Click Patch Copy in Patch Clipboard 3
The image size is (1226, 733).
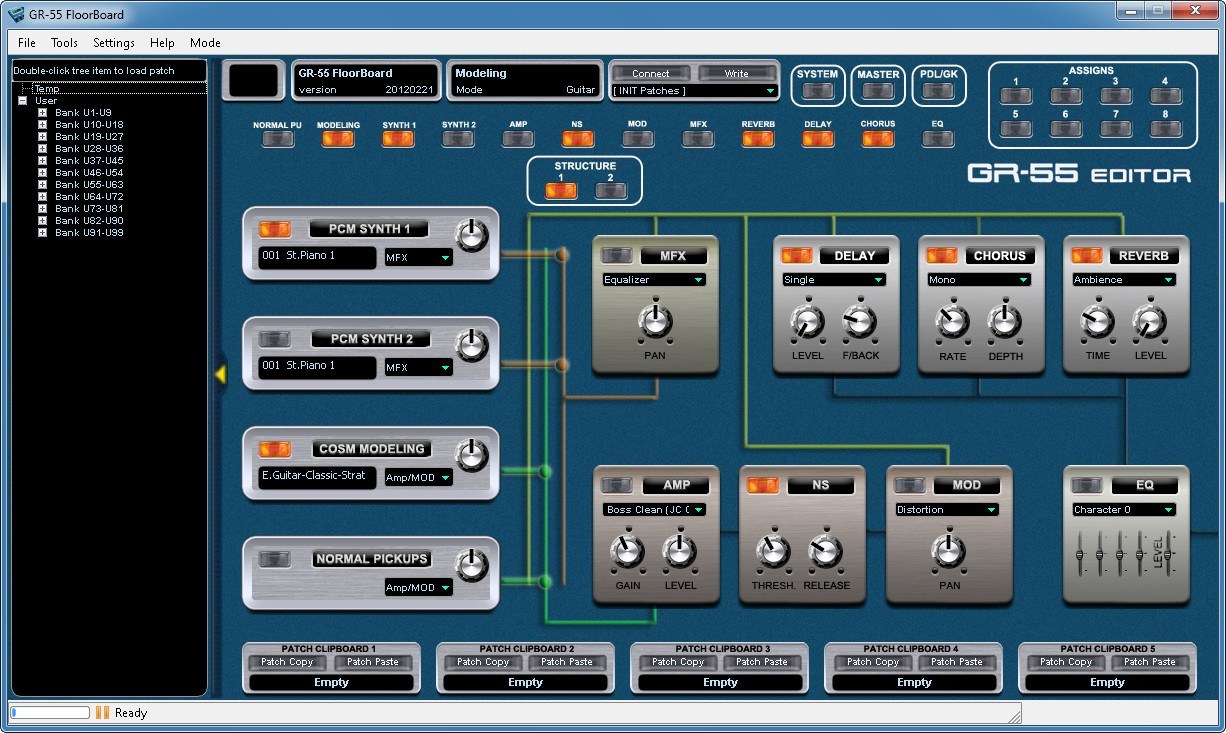678,662
